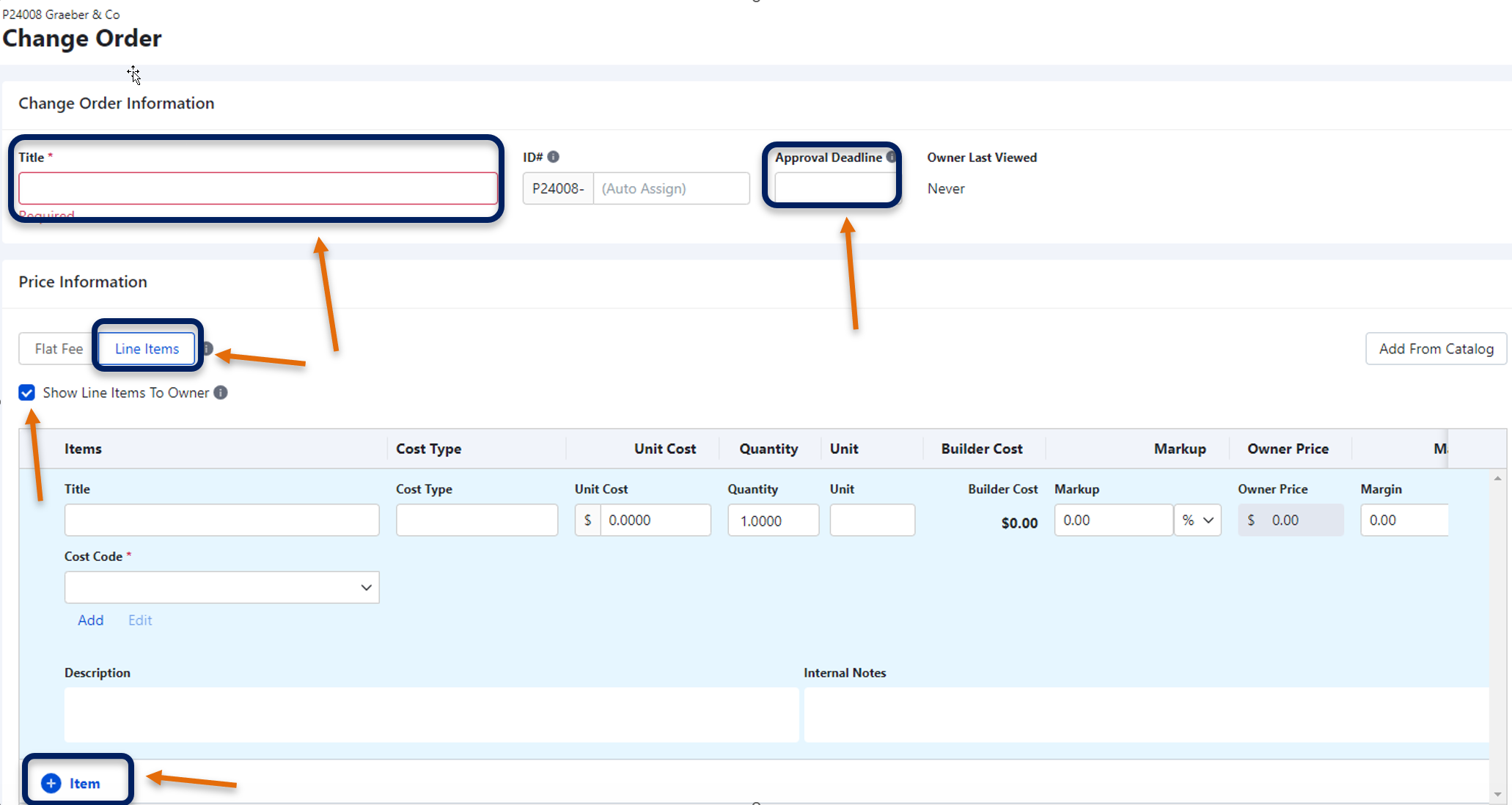Click the plus icon on the Item button
Screen dimensions: 1512x805
tap(50, 782)
